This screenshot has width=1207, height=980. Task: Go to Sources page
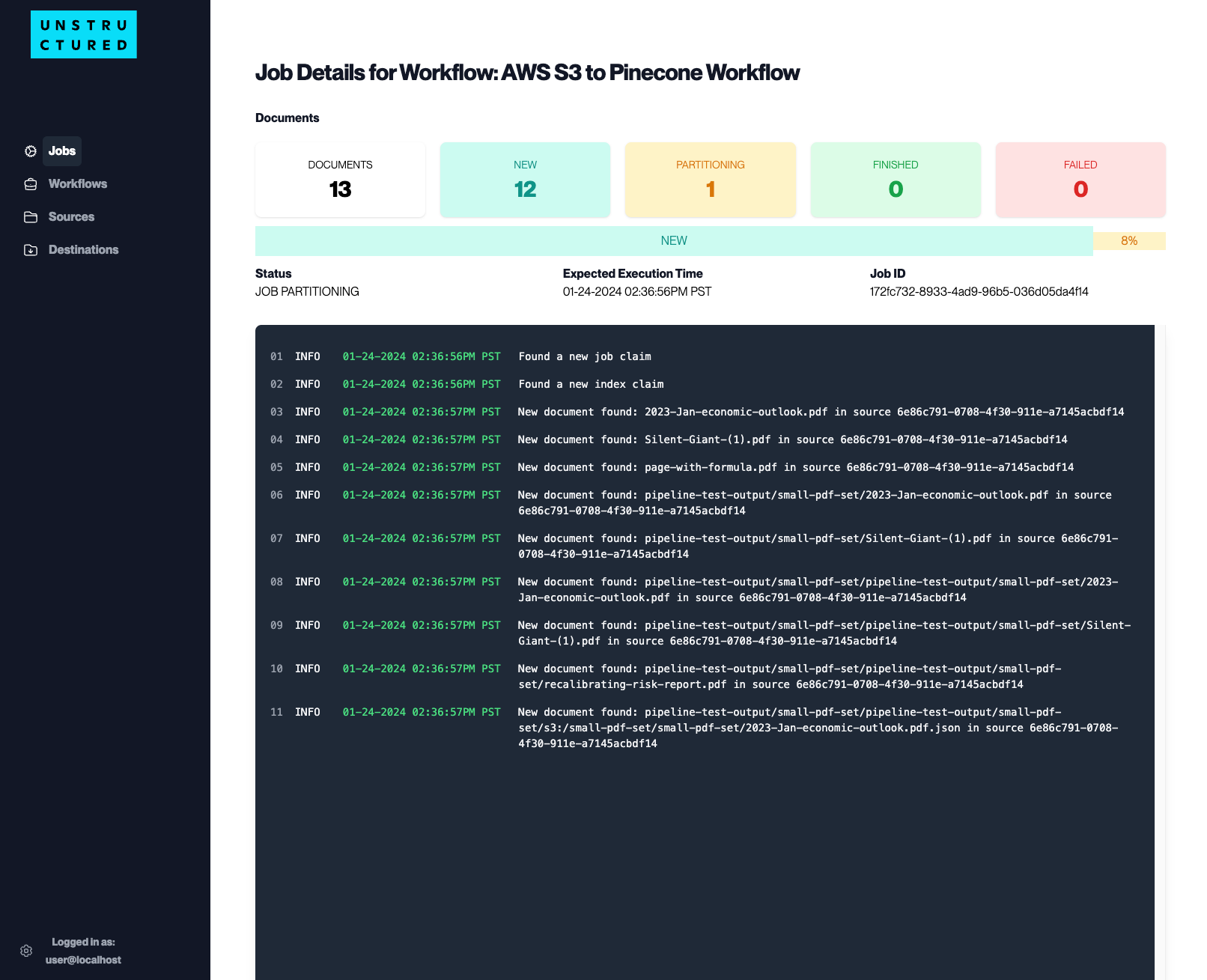click(x=71, y=217)
